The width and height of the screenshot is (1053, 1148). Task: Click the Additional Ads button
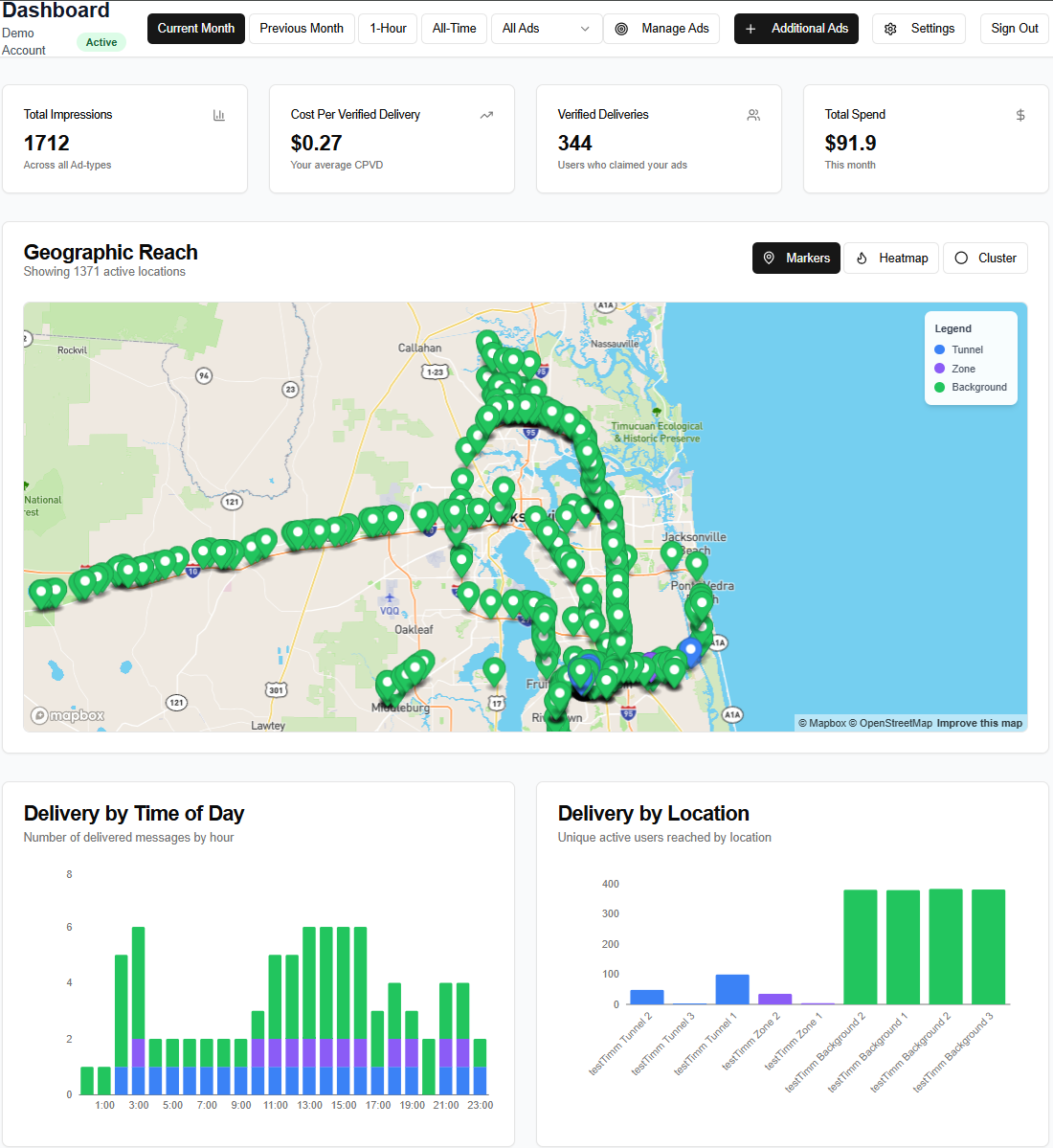(x=795, y=29)
